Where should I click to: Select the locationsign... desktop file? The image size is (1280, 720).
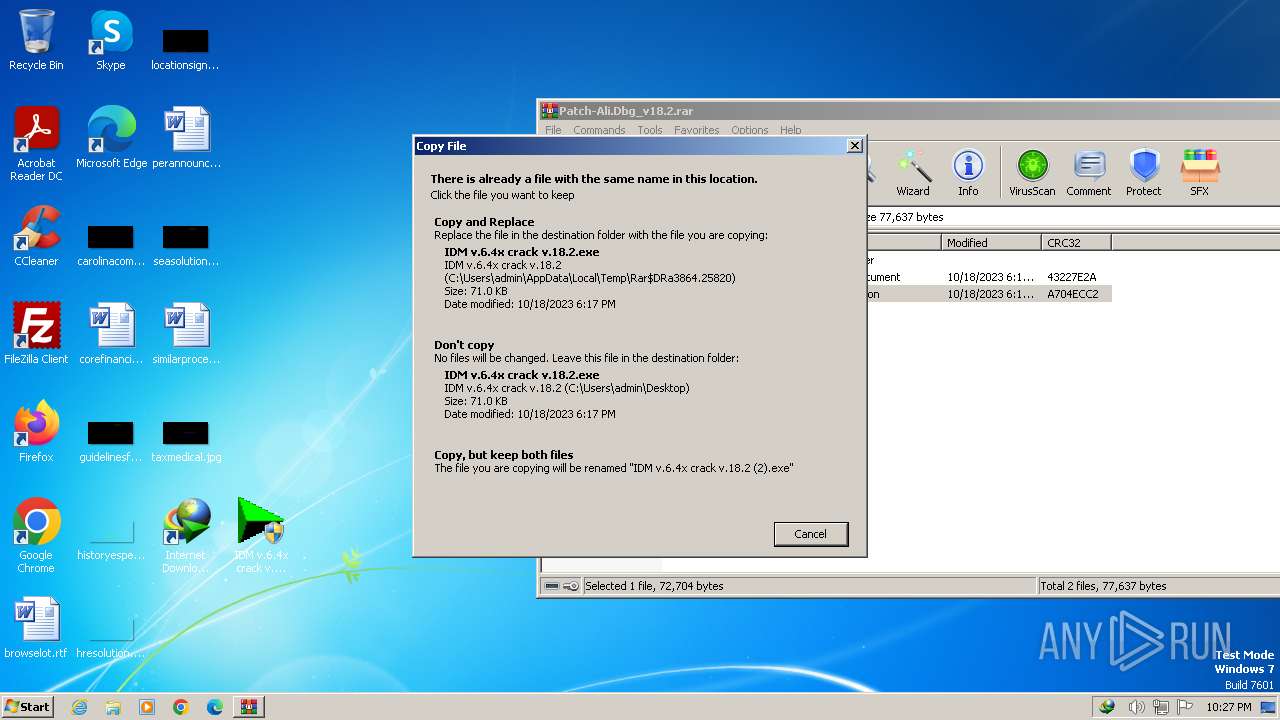[x=185, y=48]
